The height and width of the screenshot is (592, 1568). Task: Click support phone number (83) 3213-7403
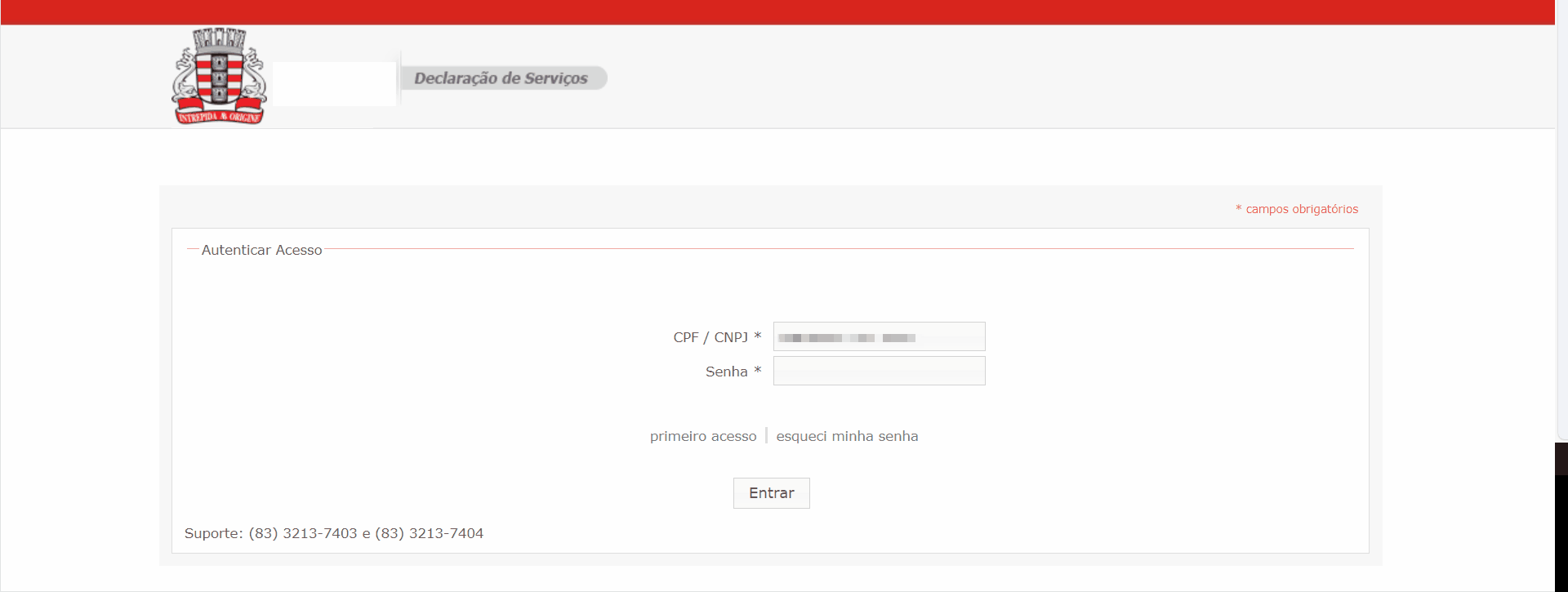pos(303,533)
